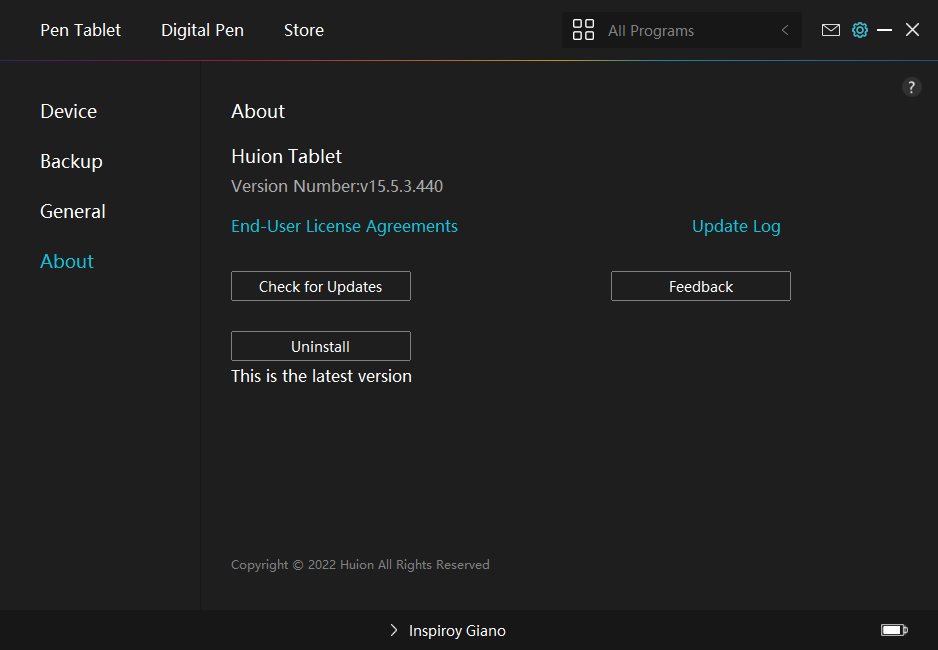Open the End-User License Agreements link
This screenshot has height=650, width=938.
(344, 226)
